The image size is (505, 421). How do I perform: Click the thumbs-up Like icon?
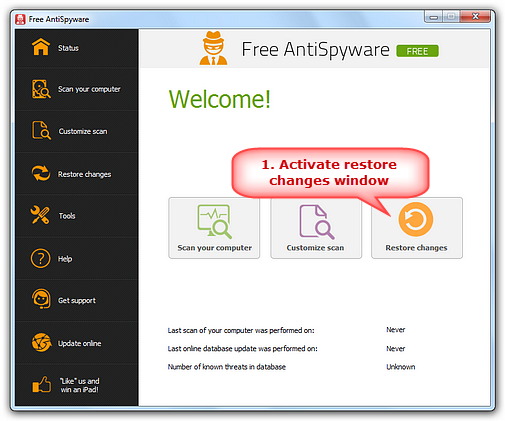click(42, 385)
